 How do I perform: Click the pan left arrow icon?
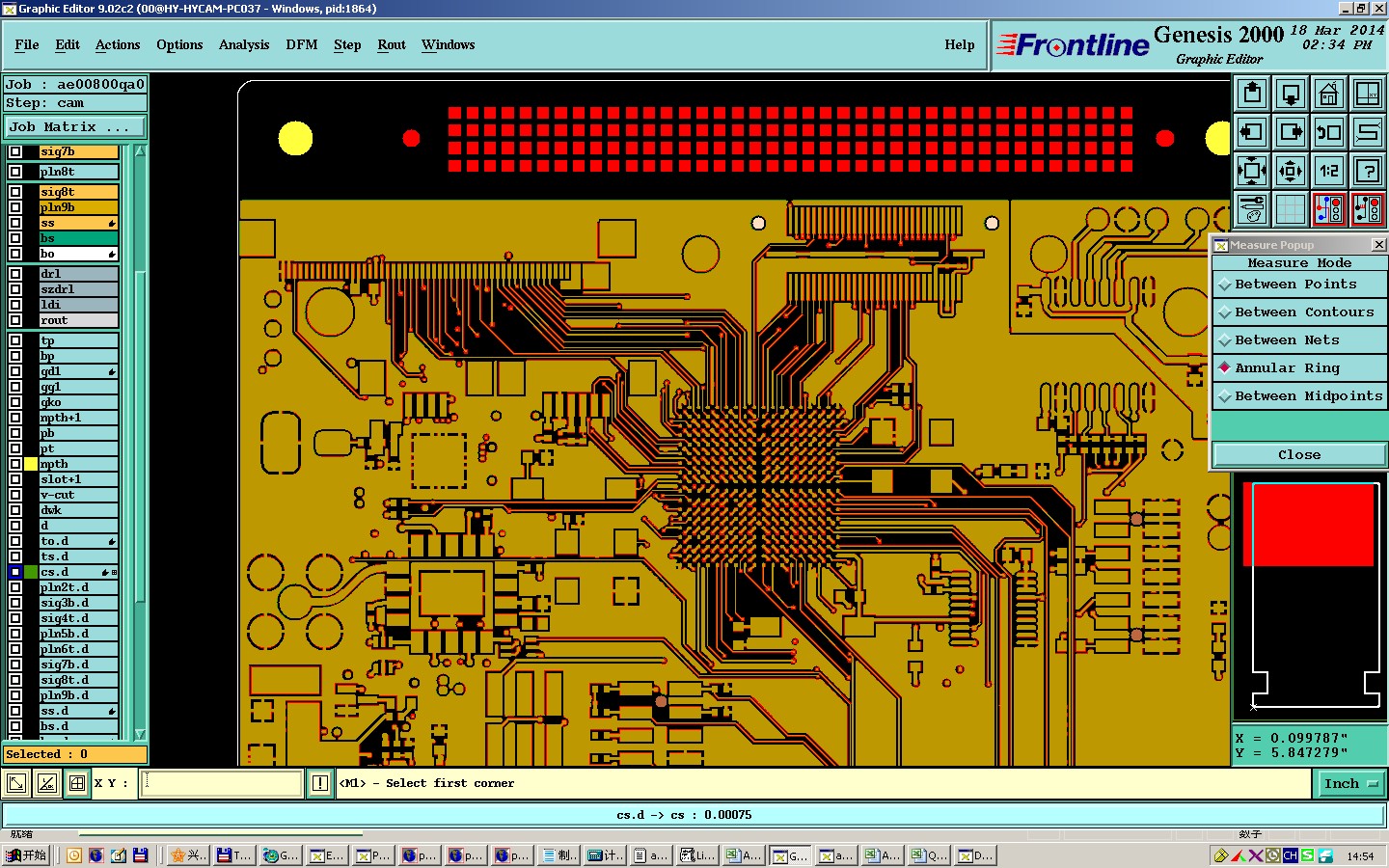coord(1252,132)
